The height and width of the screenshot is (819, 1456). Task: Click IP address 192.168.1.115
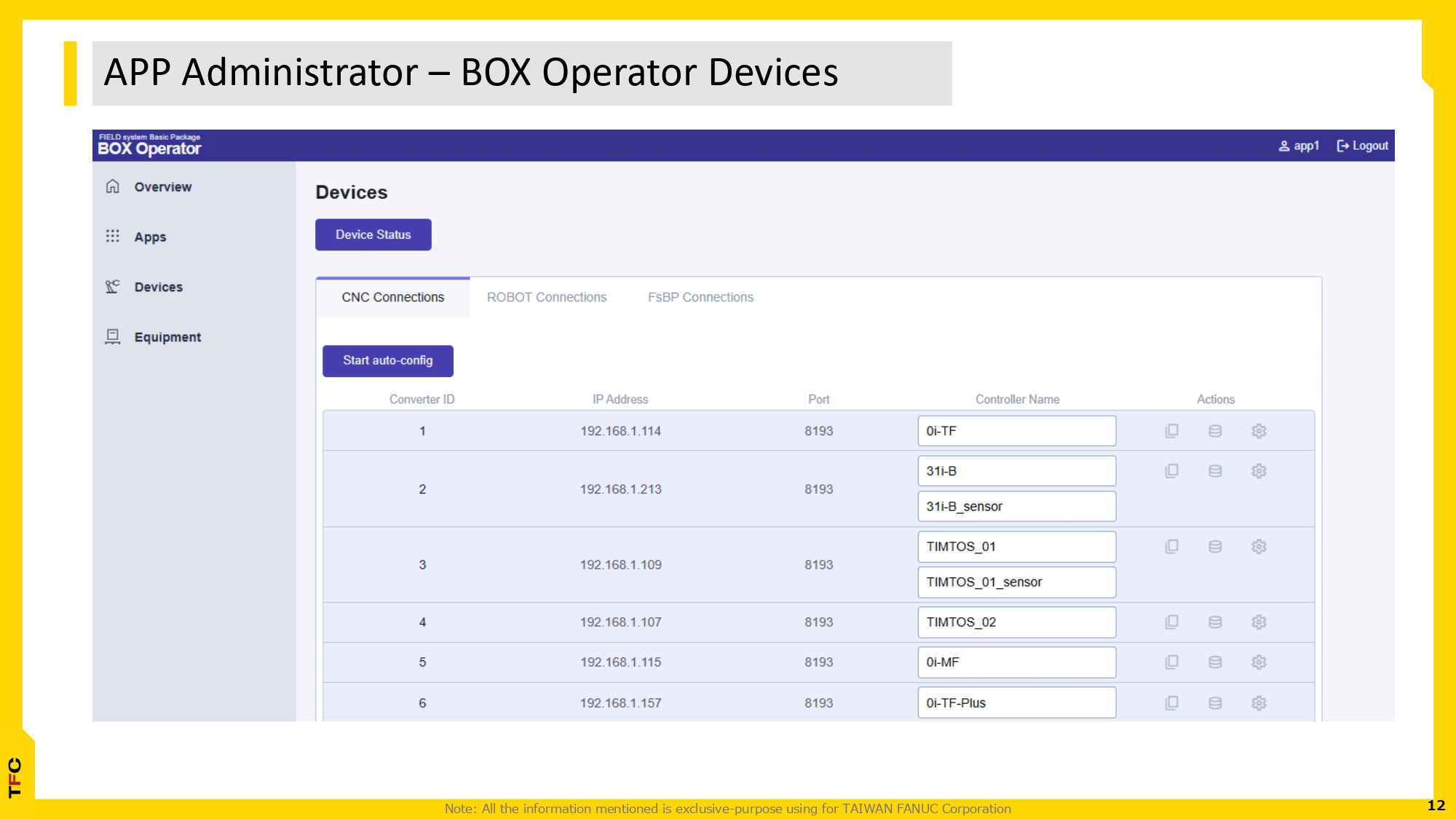click(621, 662)
